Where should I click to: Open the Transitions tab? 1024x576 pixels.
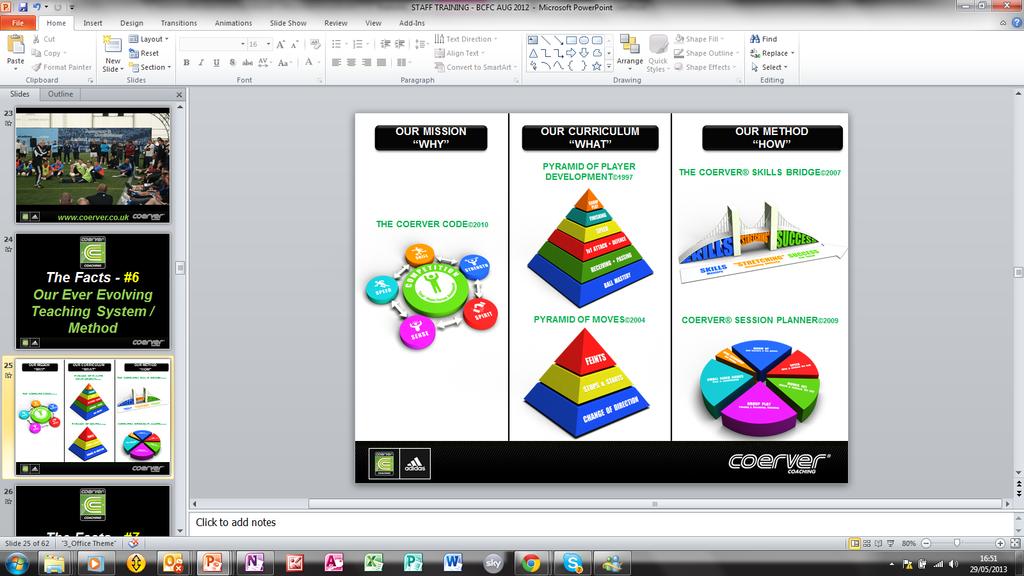point(178,23)
